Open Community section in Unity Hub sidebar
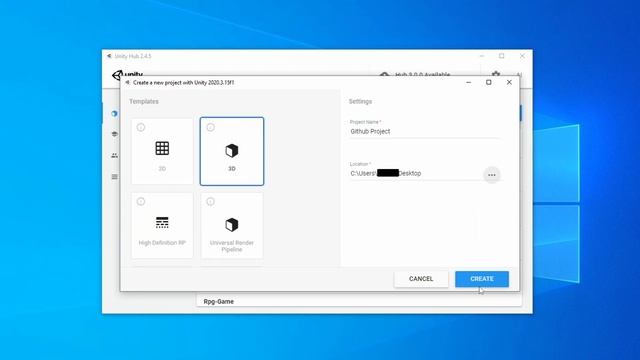Viewport: 640px width, 360px height. point(114,156)
